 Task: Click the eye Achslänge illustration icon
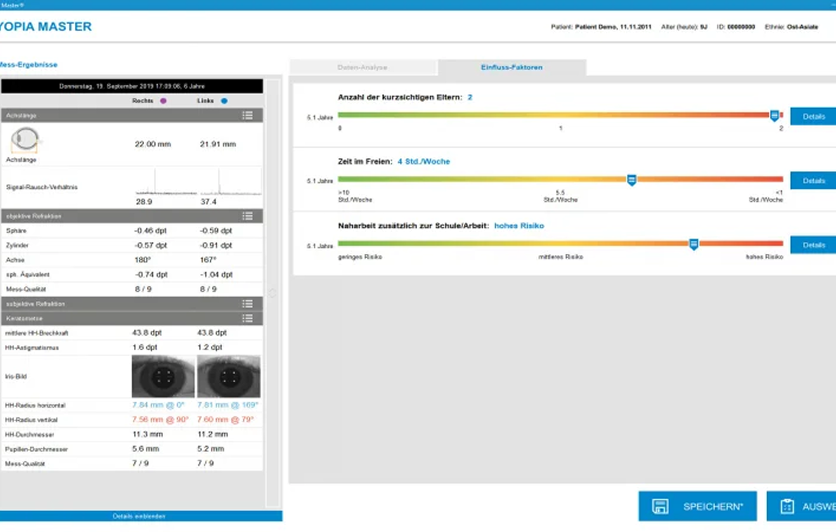25,140
